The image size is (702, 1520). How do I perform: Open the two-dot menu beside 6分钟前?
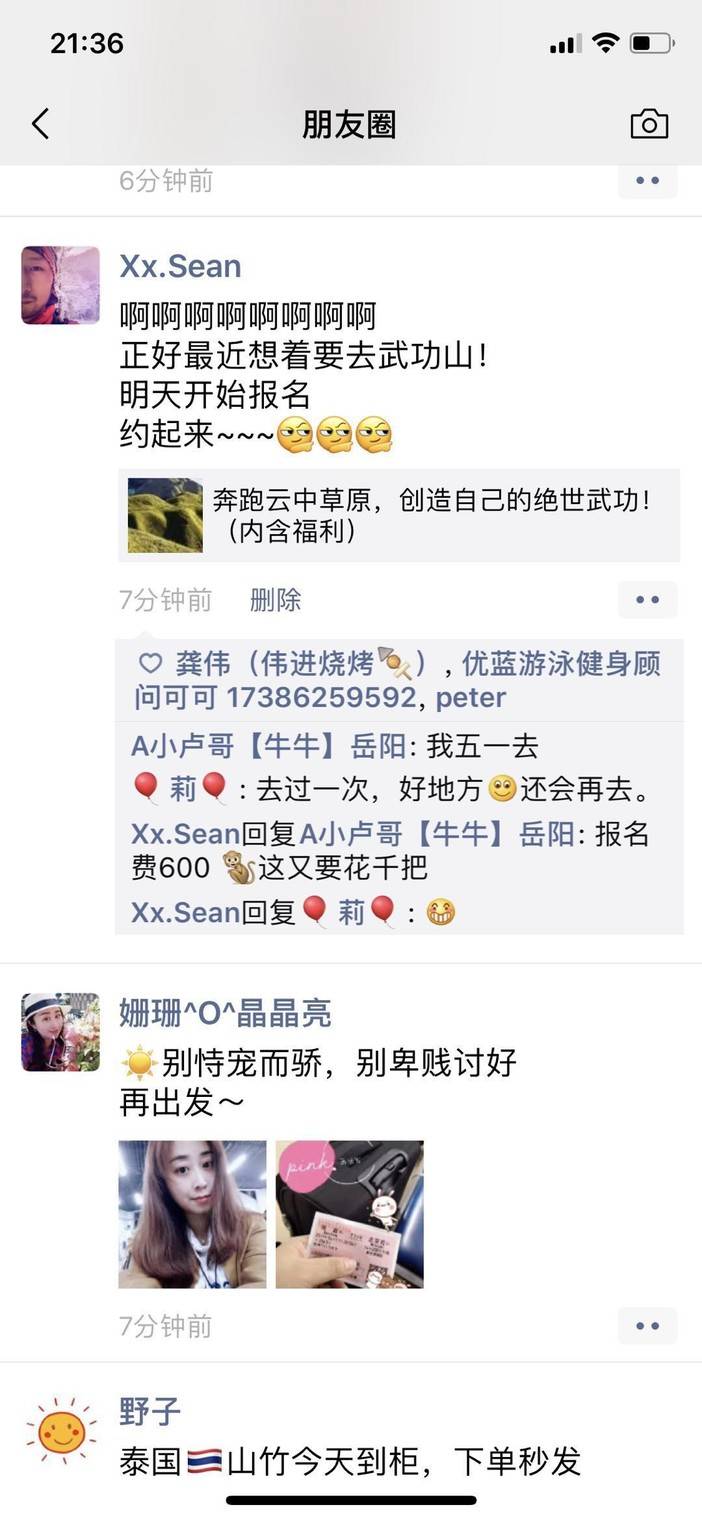click(648, 181)
